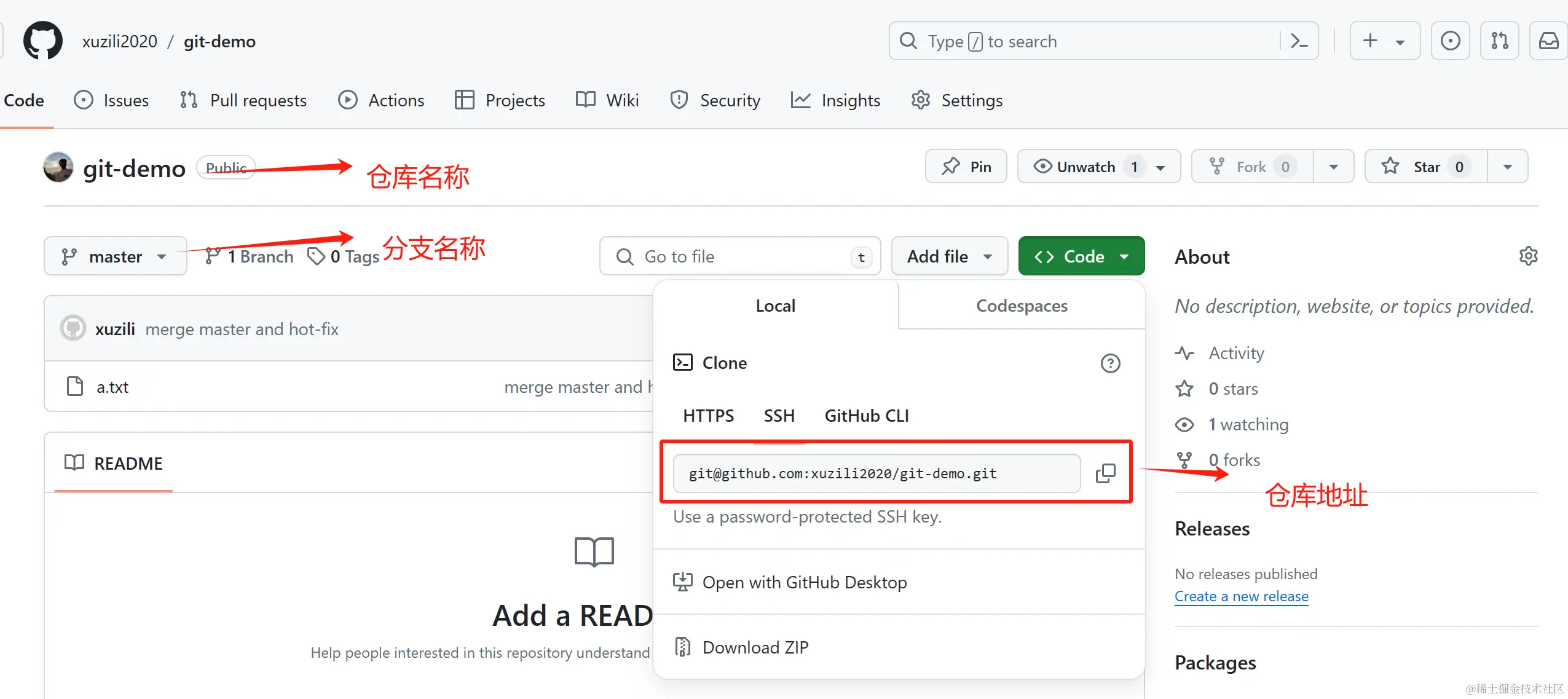
Task: Open the command palette icon in search
Action: coord(1299,41)
